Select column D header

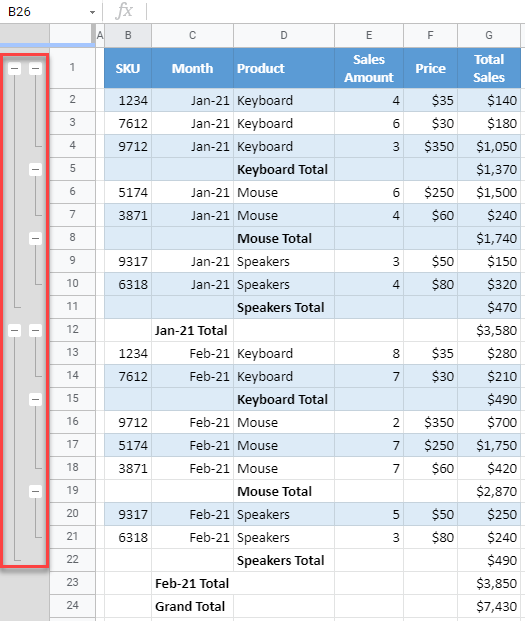(x=284, y=36)
